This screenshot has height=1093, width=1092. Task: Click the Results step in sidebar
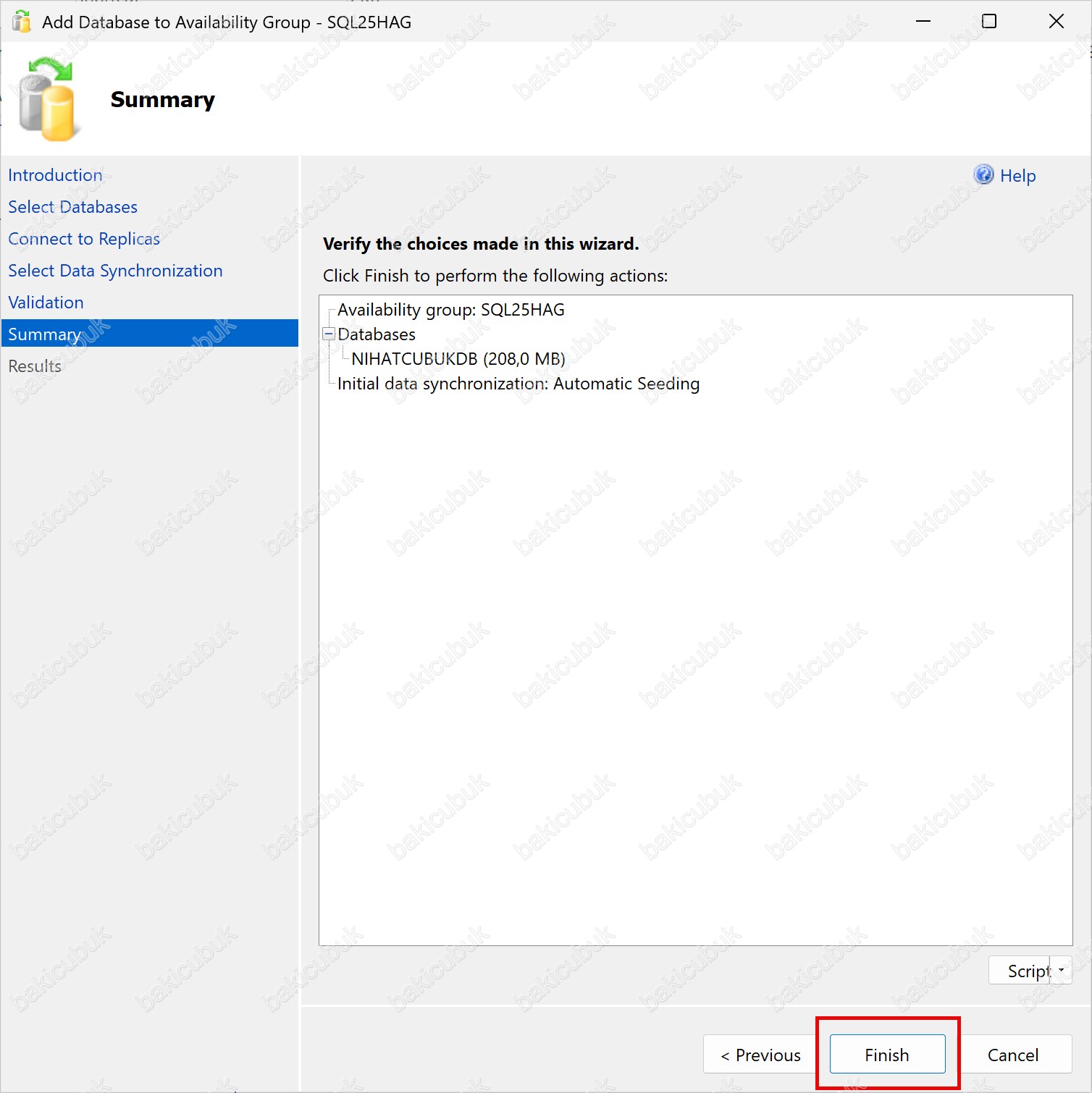[x=35, y=366]
